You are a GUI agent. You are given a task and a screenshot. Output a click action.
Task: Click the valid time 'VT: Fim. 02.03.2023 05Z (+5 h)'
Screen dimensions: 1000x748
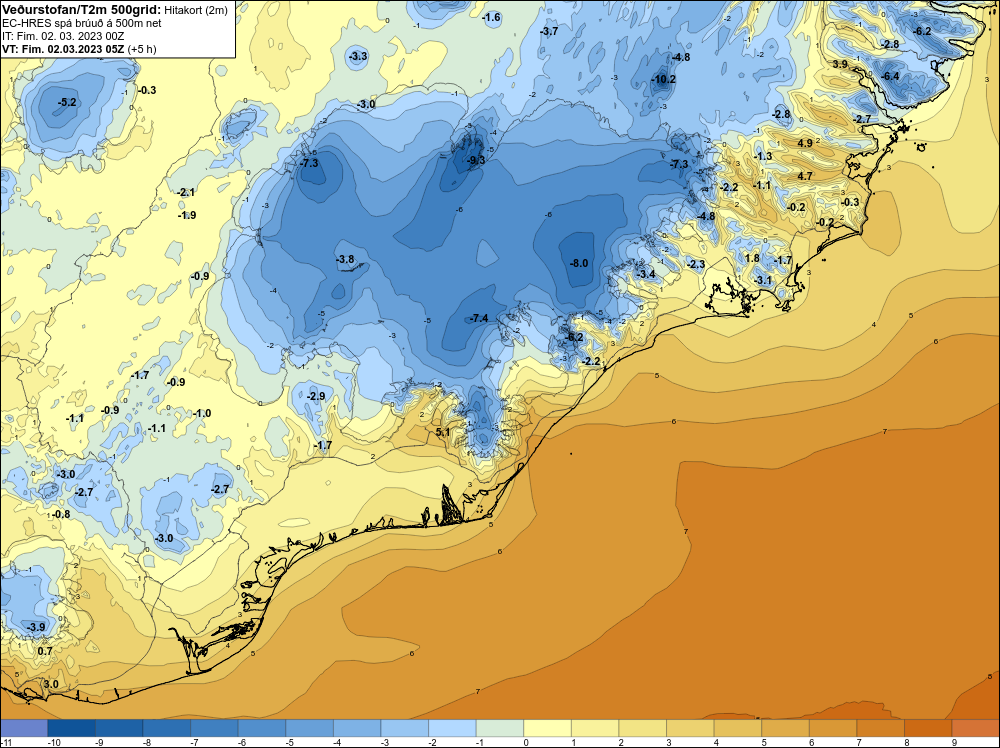pos(79,49)
